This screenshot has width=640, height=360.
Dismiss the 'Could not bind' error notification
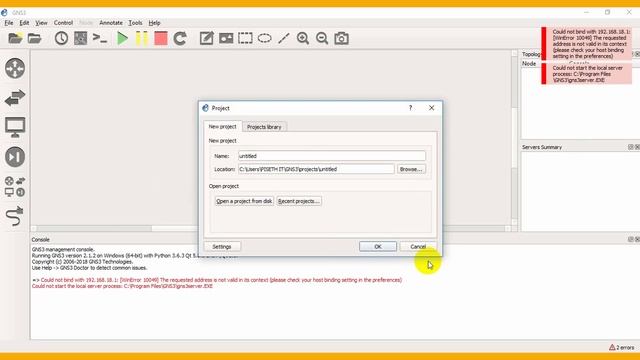click(587, 44)
